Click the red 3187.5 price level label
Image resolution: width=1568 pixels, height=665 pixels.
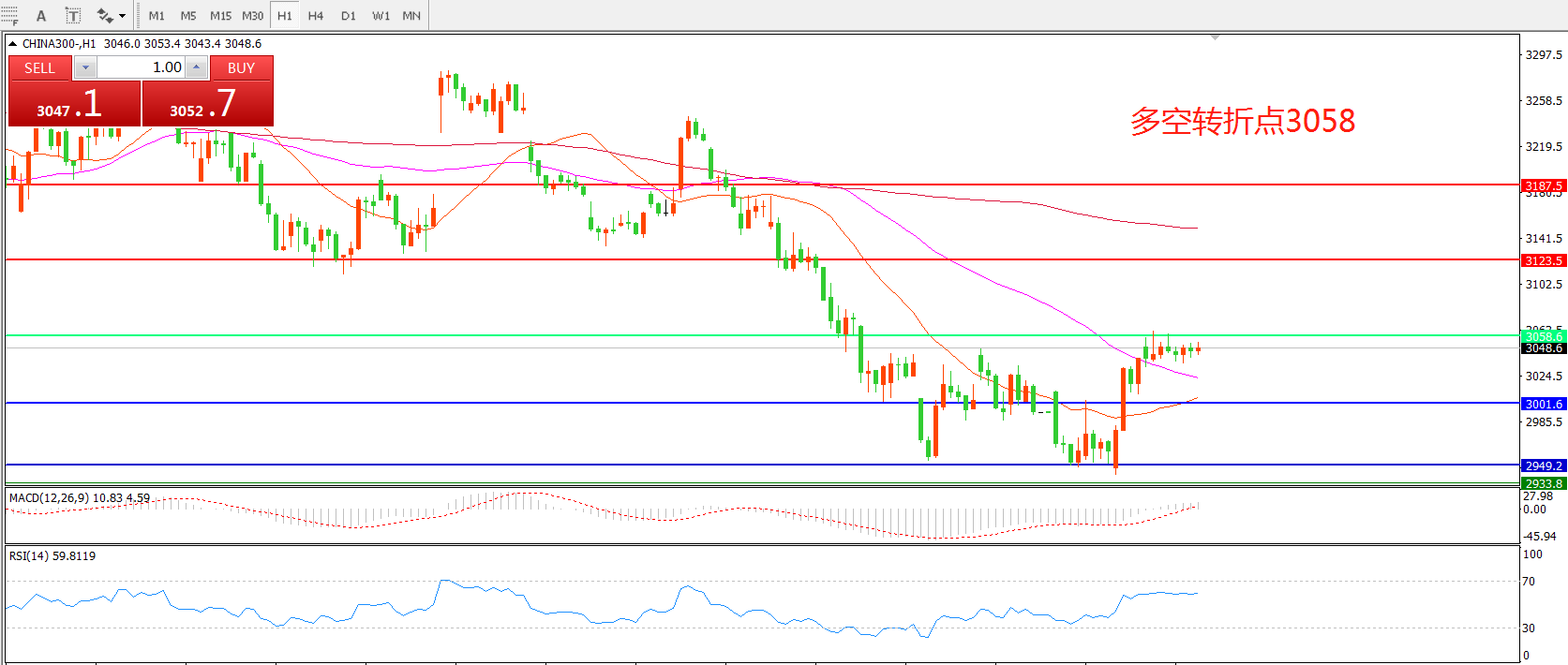[x=1543, y=185]
